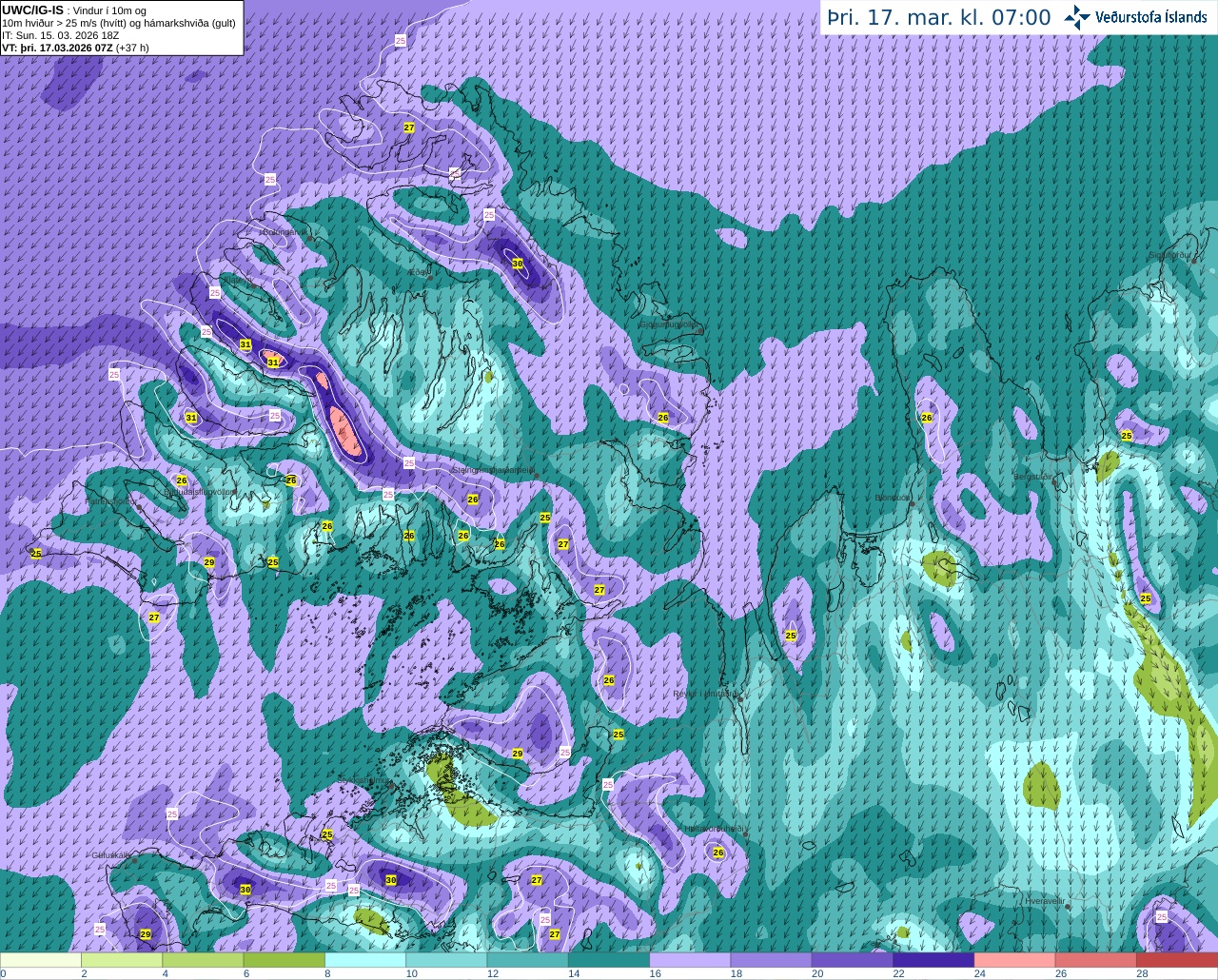Click the yellow 29 gust label below Gufuskálar
The height and width of the screenshot is (980, 1218).
tap(146, 934)
